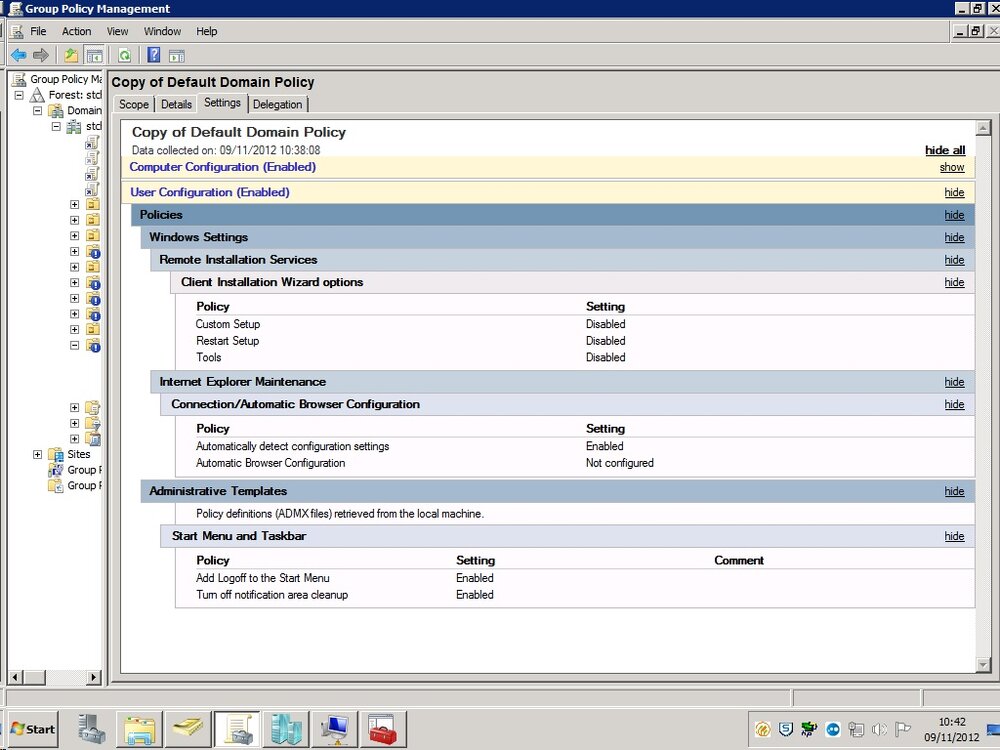Open Windows Explorer from the taskbar
The image size is (1000, 750).
point(140,729)
